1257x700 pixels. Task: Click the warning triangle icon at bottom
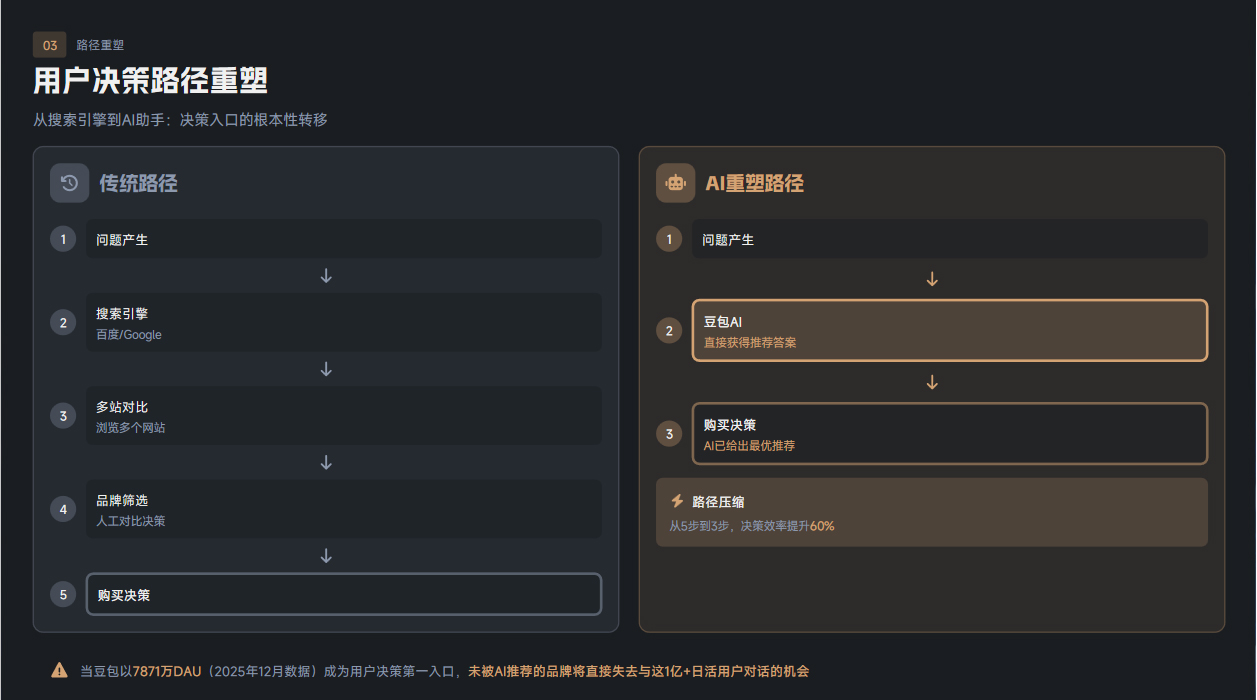[60, 671]
